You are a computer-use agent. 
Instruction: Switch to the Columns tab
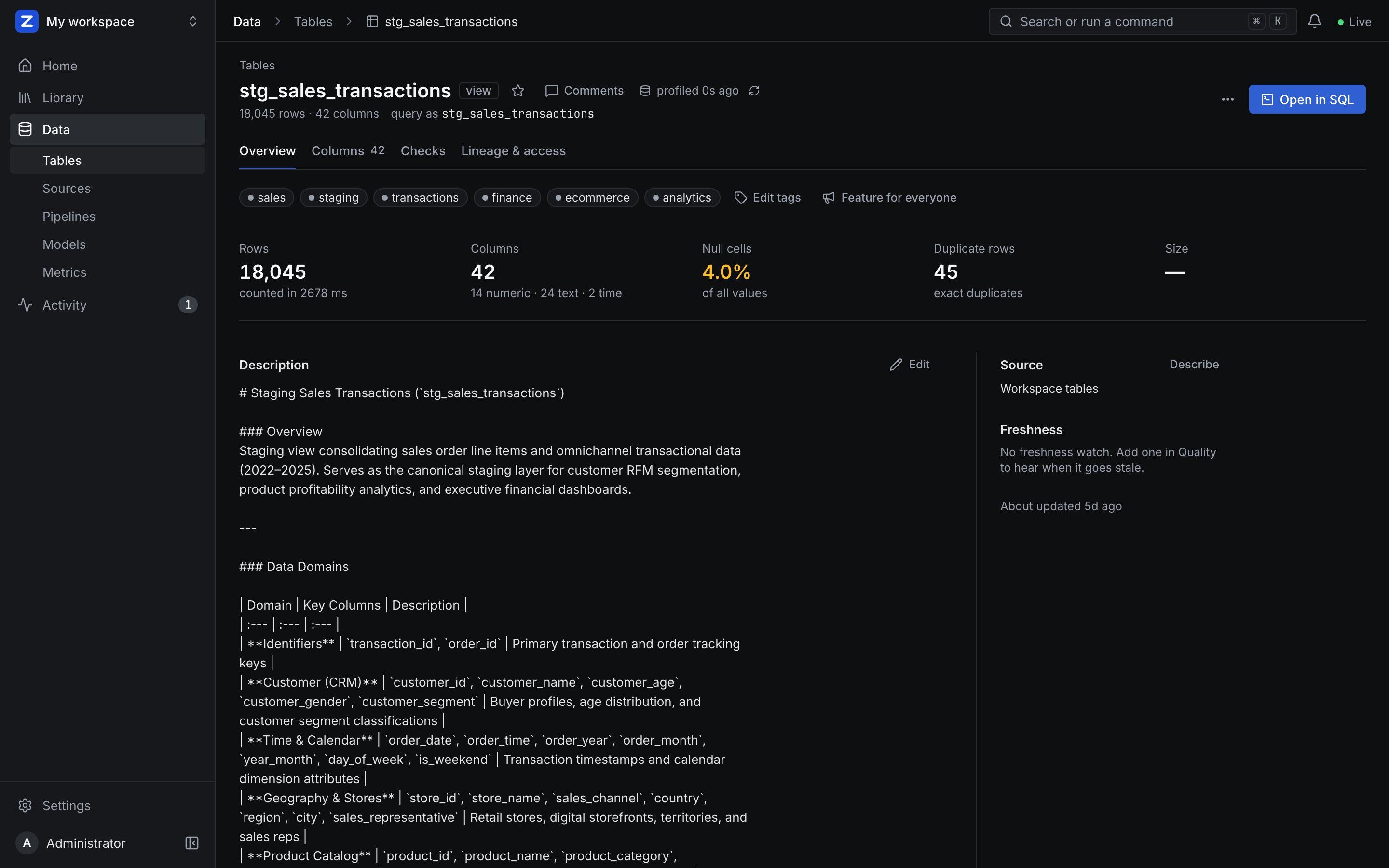(348, 151)
